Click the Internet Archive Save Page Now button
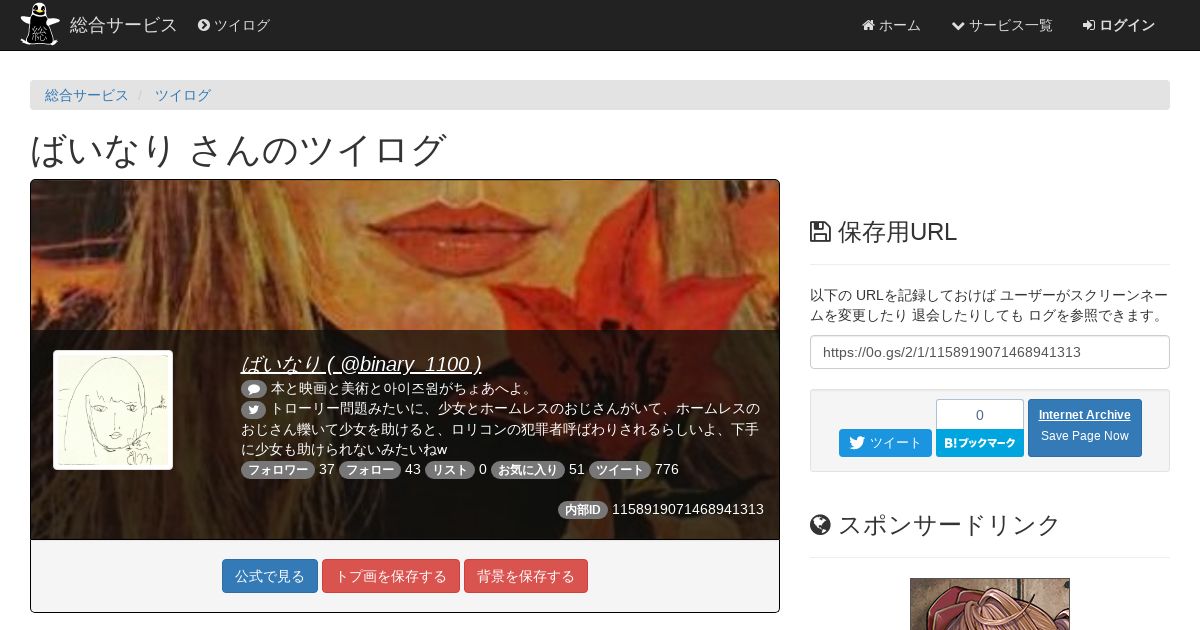This screenshot has width=1200, height=630. pyautogui.click(x=1085, y=428)
